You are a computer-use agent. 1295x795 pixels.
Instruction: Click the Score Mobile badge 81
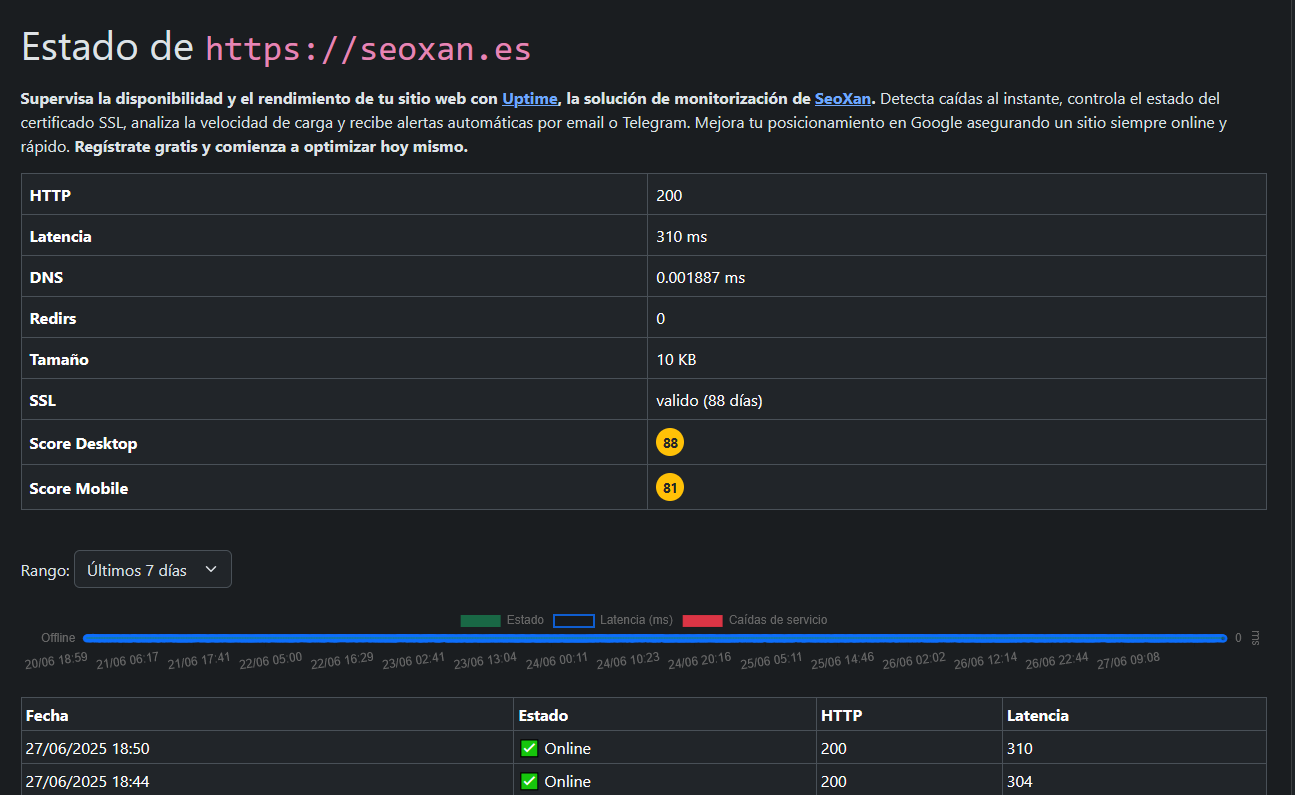[670, 488]
